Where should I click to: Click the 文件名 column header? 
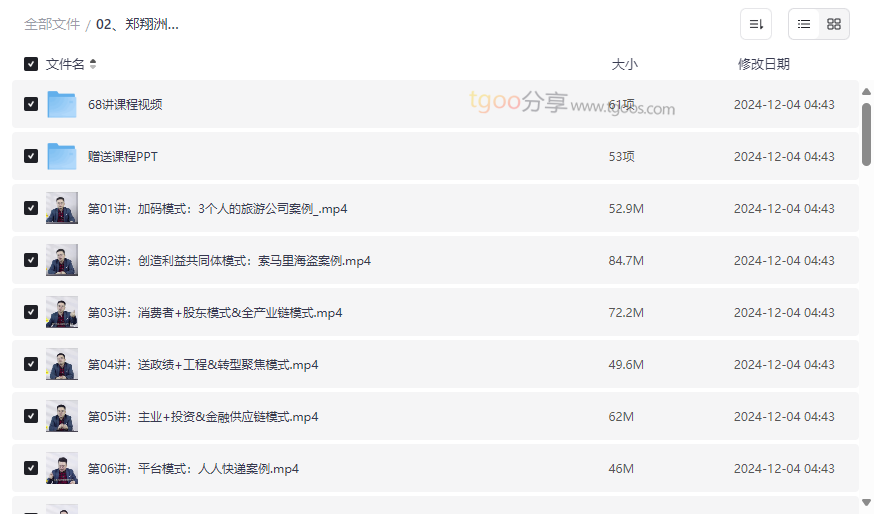65,64
